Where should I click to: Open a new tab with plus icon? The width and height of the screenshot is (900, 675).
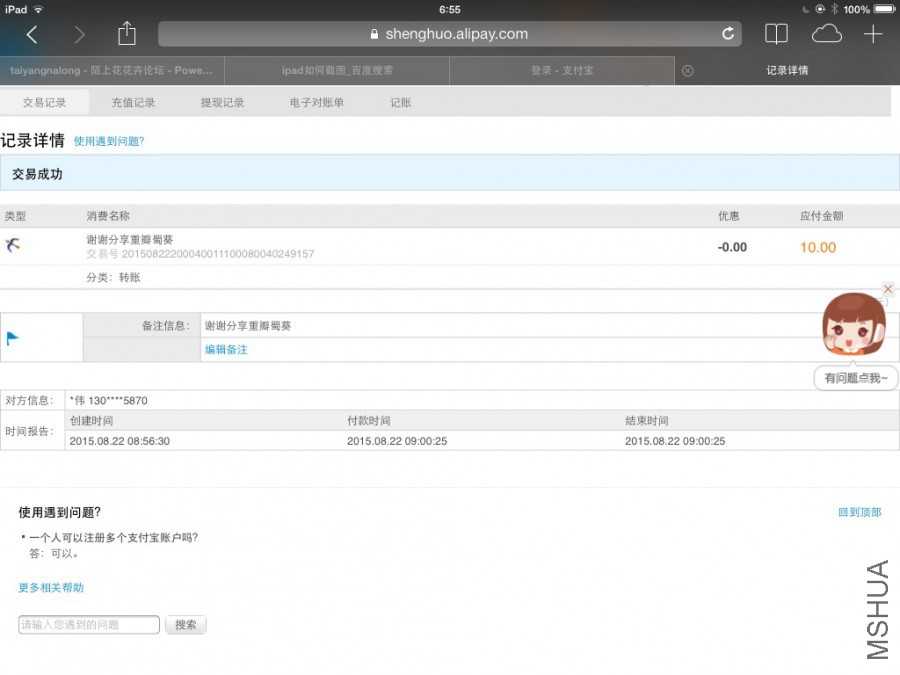click(x=873, y=34)
